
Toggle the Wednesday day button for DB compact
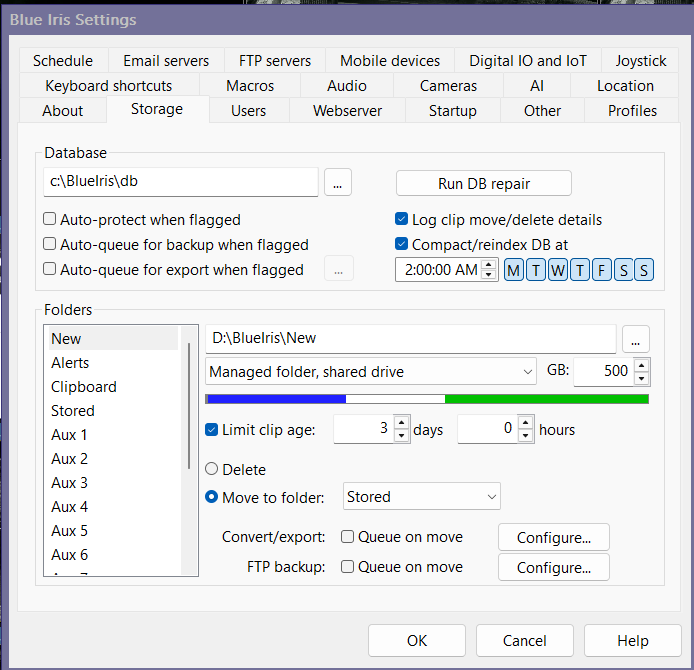(557, 270)
